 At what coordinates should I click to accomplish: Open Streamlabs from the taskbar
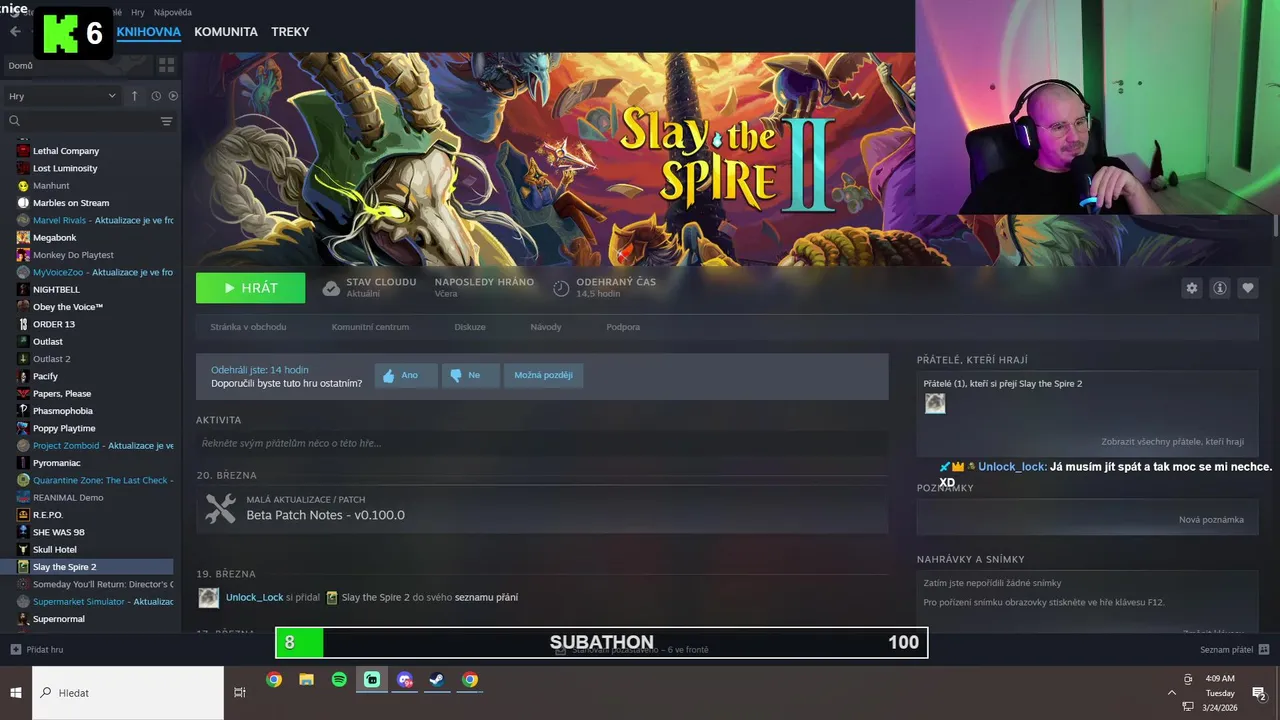click(372, 680)
